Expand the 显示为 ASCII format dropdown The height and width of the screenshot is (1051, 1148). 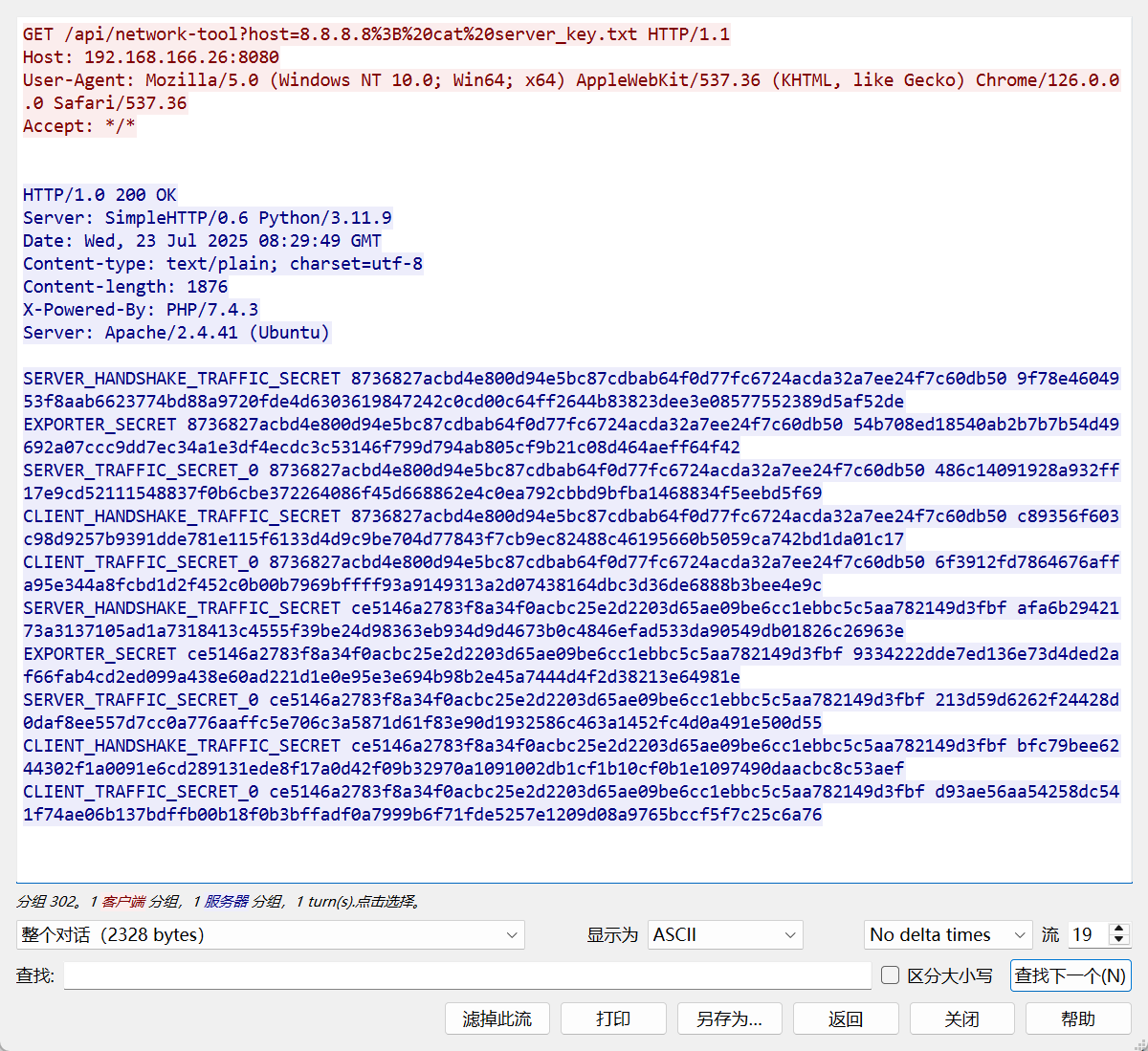point(725,934)
